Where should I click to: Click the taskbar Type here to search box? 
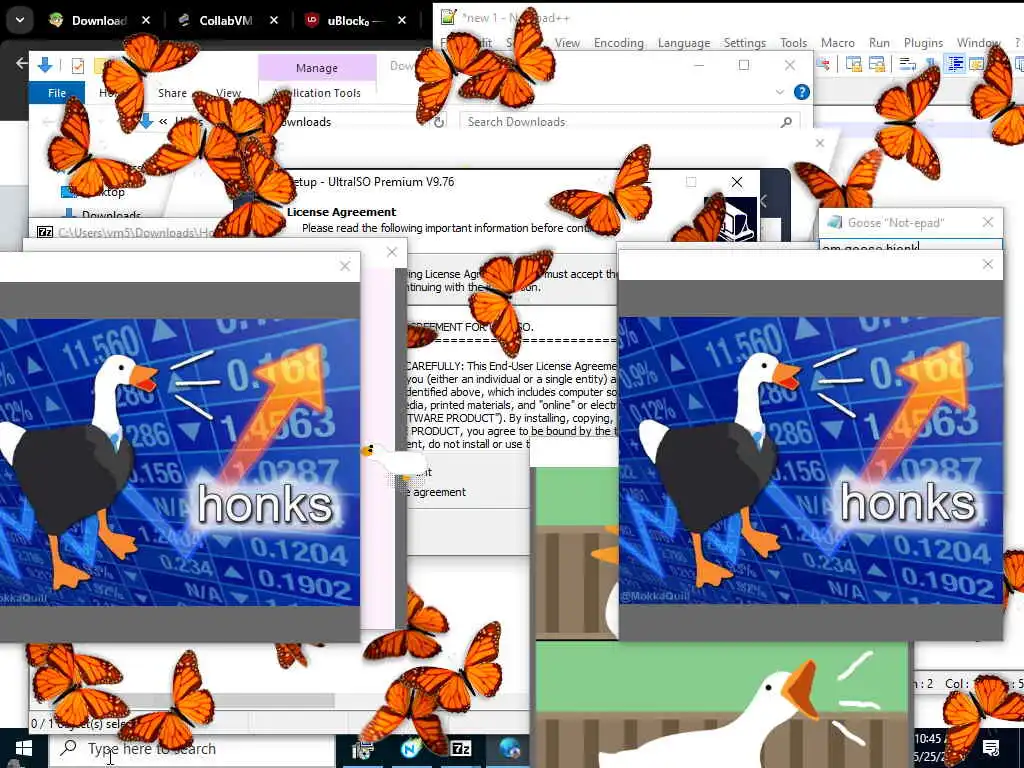[193, 748]
